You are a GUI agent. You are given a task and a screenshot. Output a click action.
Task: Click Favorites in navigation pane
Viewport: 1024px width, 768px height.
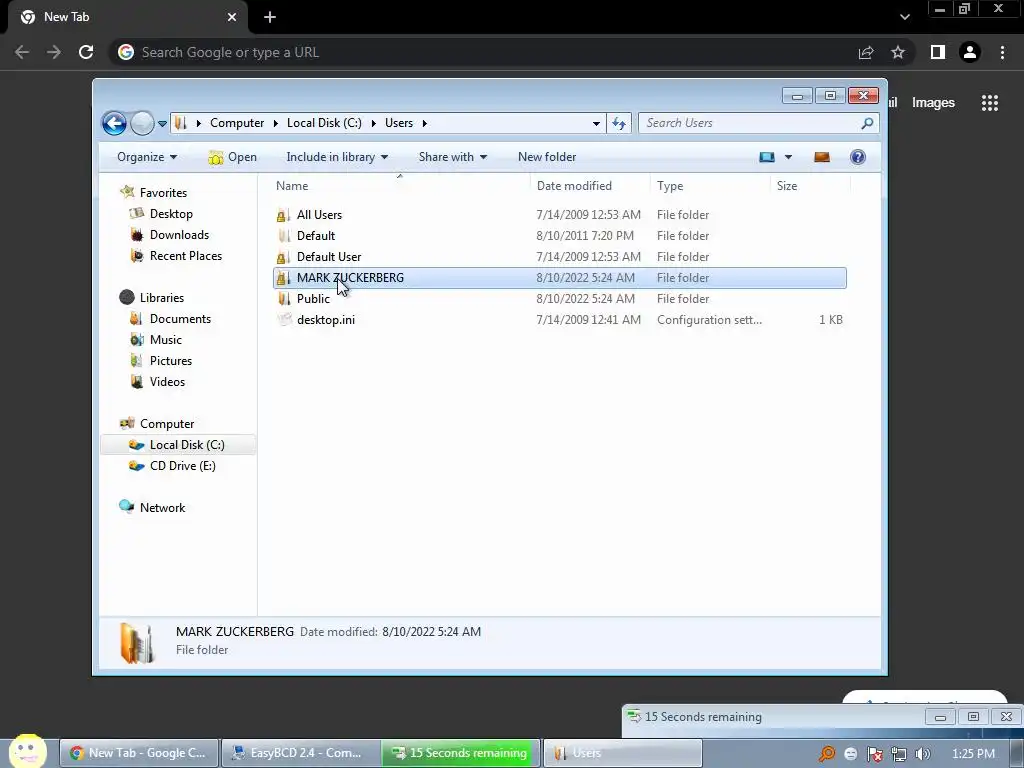coord(163,193)
